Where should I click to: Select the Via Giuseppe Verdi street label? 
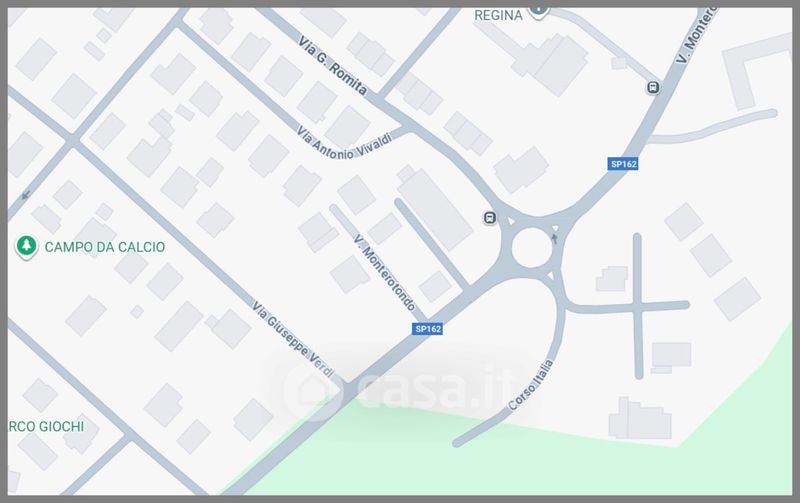point(294,339)
